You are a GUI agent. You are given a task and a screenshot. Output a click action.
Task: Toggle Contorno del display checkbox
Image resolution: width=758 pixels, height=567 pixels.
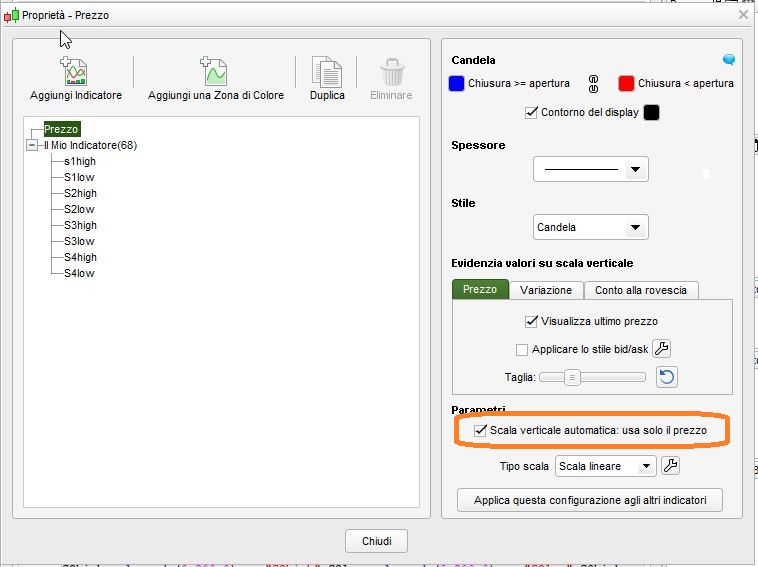[531, 113]
